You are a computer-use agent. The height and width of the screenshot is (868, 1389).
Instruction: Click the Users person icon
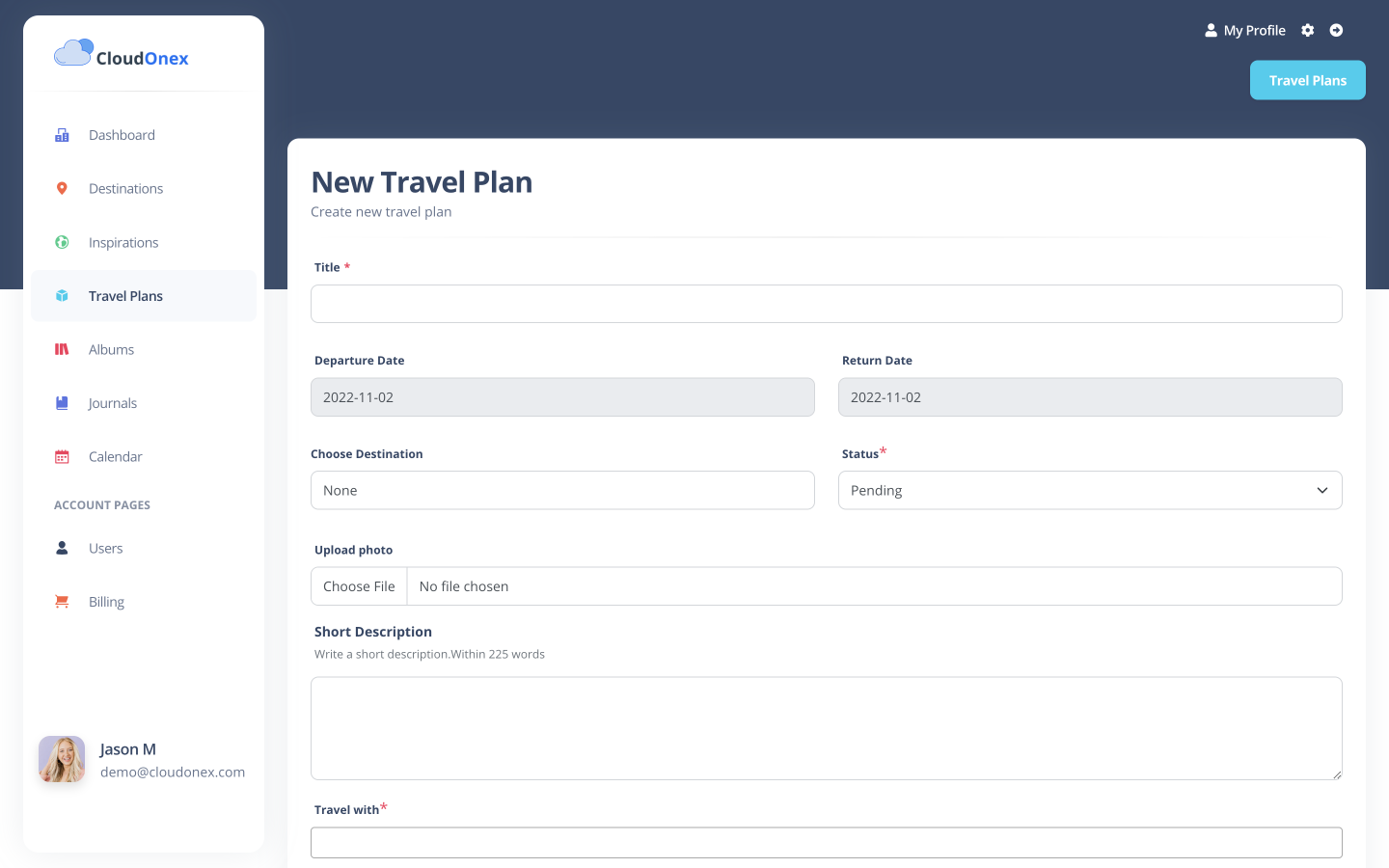[61, 548]
